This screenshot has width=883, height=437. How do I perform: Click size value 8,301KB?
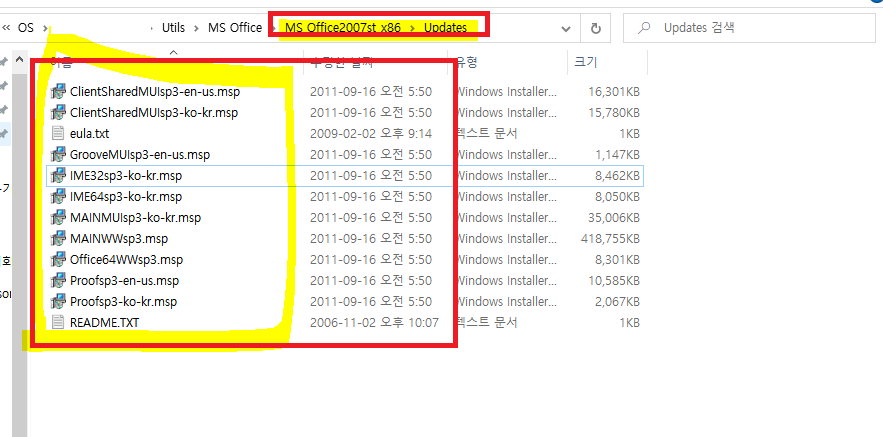click(617, 260)
